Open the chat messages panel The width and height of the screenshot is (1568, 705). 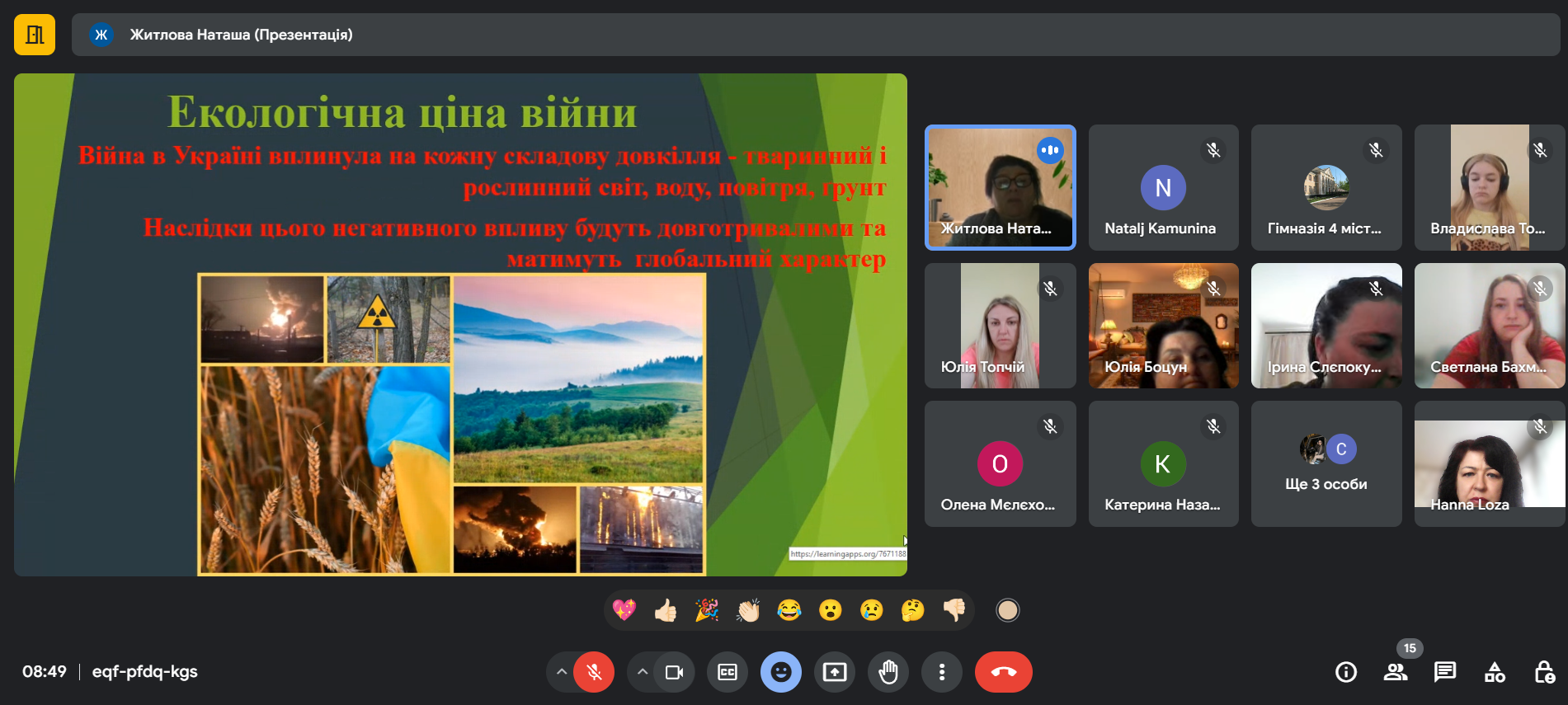click(x=1444, y=672)
